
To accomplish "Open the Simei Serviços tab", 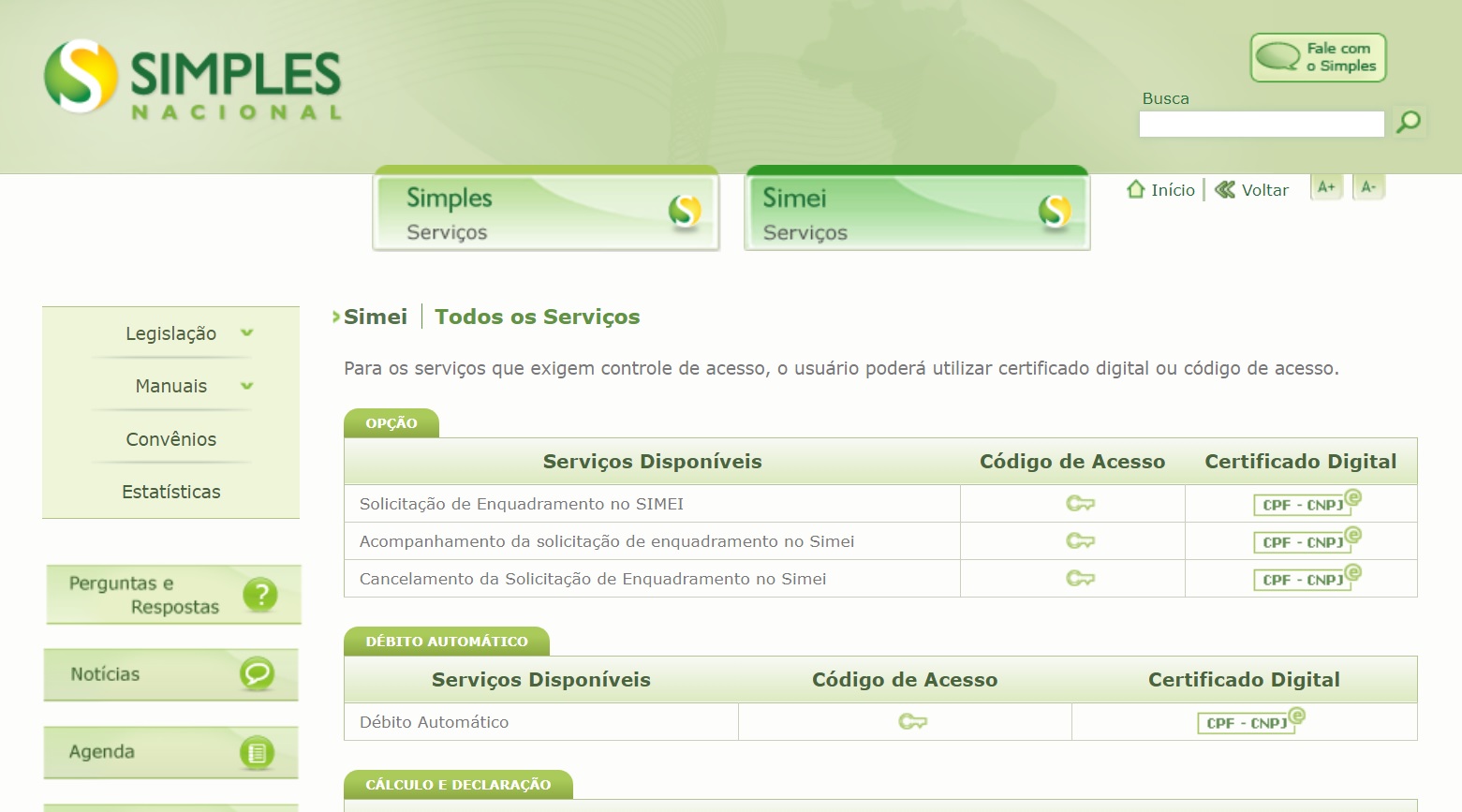I will point(917,210).
